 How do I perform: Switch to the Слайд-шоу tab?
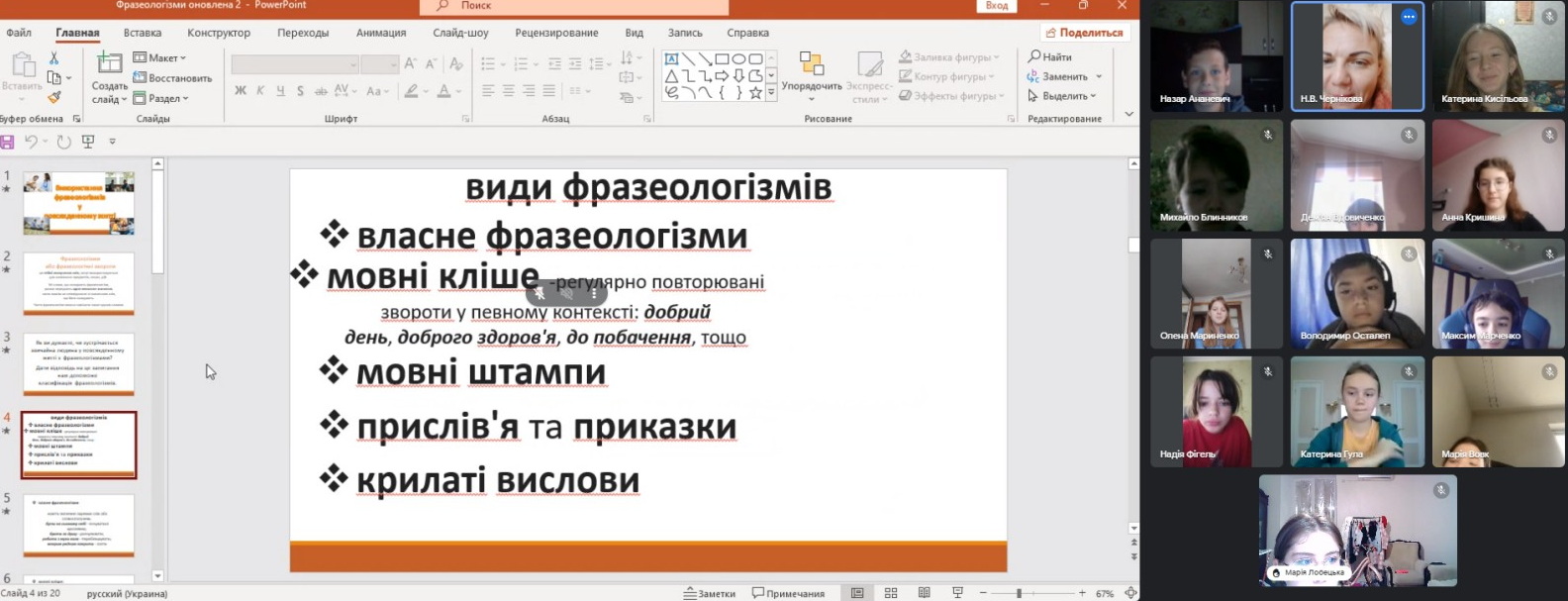460,33
